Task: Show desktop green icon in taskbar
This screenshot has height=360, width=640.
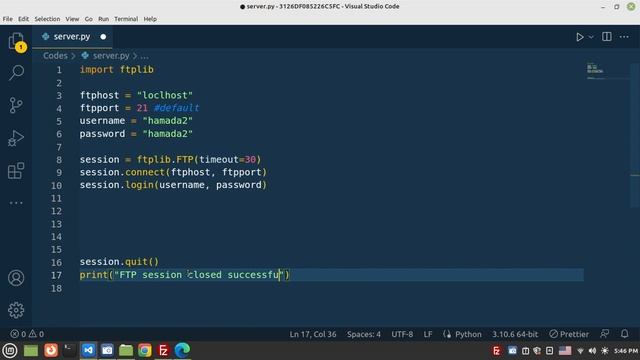Action: click(31, 350)
